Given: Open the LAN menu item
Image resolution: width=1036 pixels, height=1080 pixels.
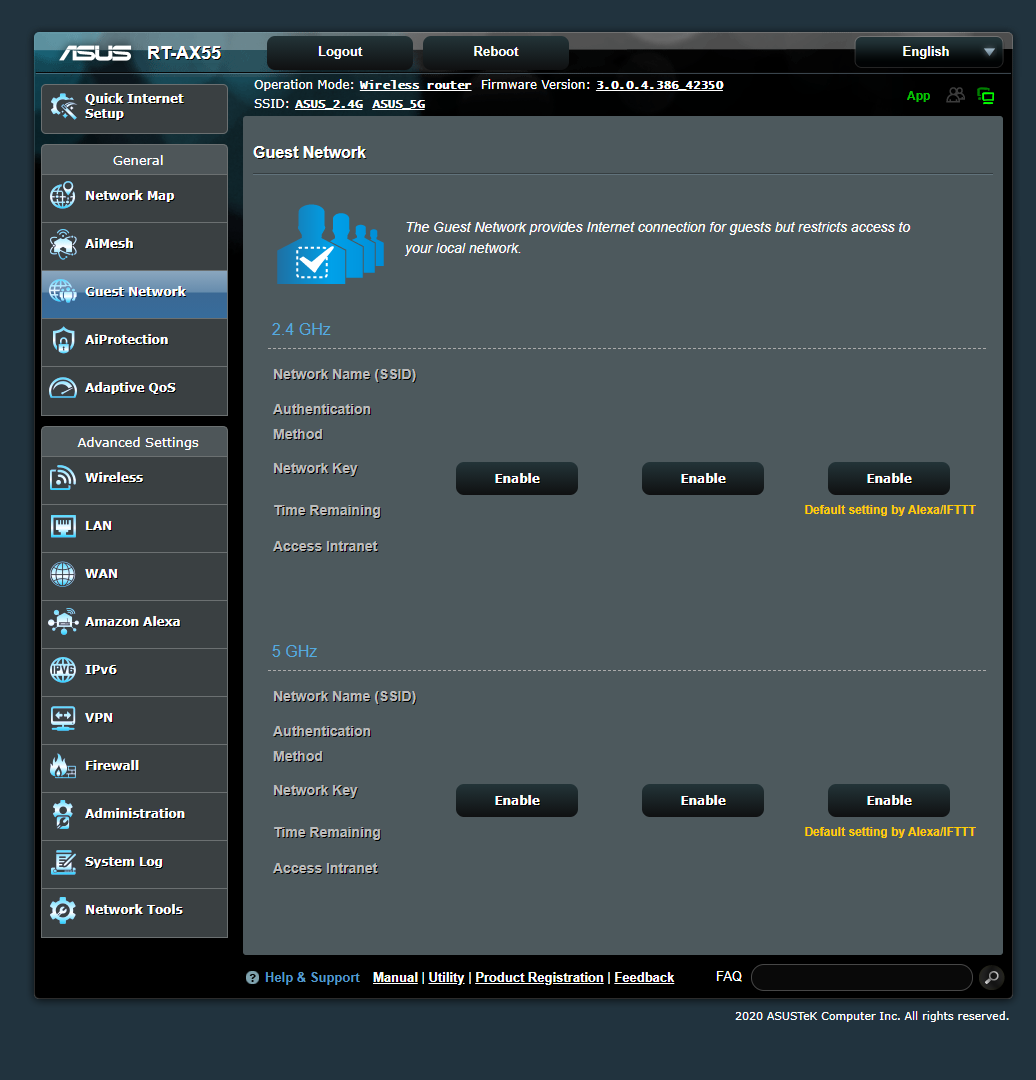Looking at the screenshot, I should click(x=134, y=528).
